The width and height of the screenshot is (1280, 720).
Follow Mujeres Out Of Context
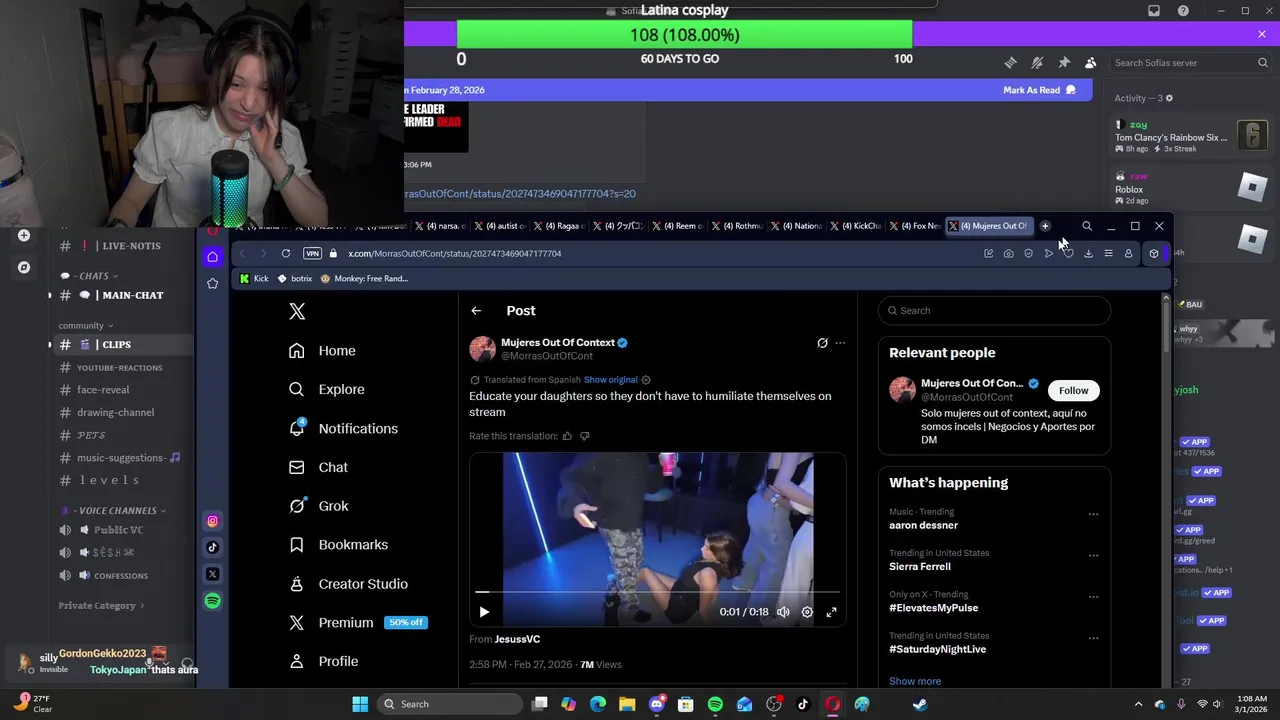(1073, 391)
